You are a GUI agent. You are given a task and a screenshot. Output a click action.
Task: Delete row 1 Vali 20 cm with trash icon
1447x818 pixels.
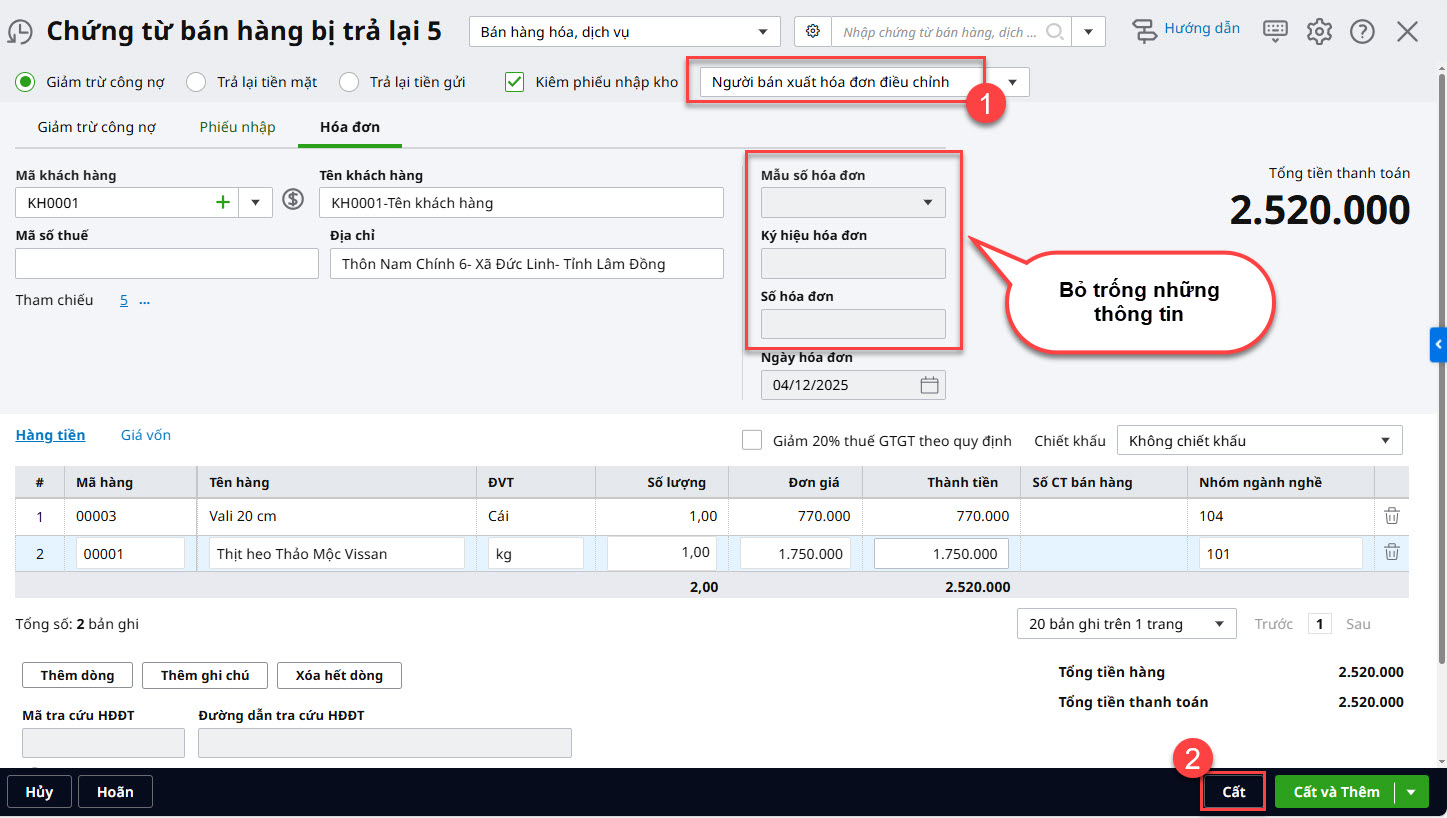[x=1391, y=516]
